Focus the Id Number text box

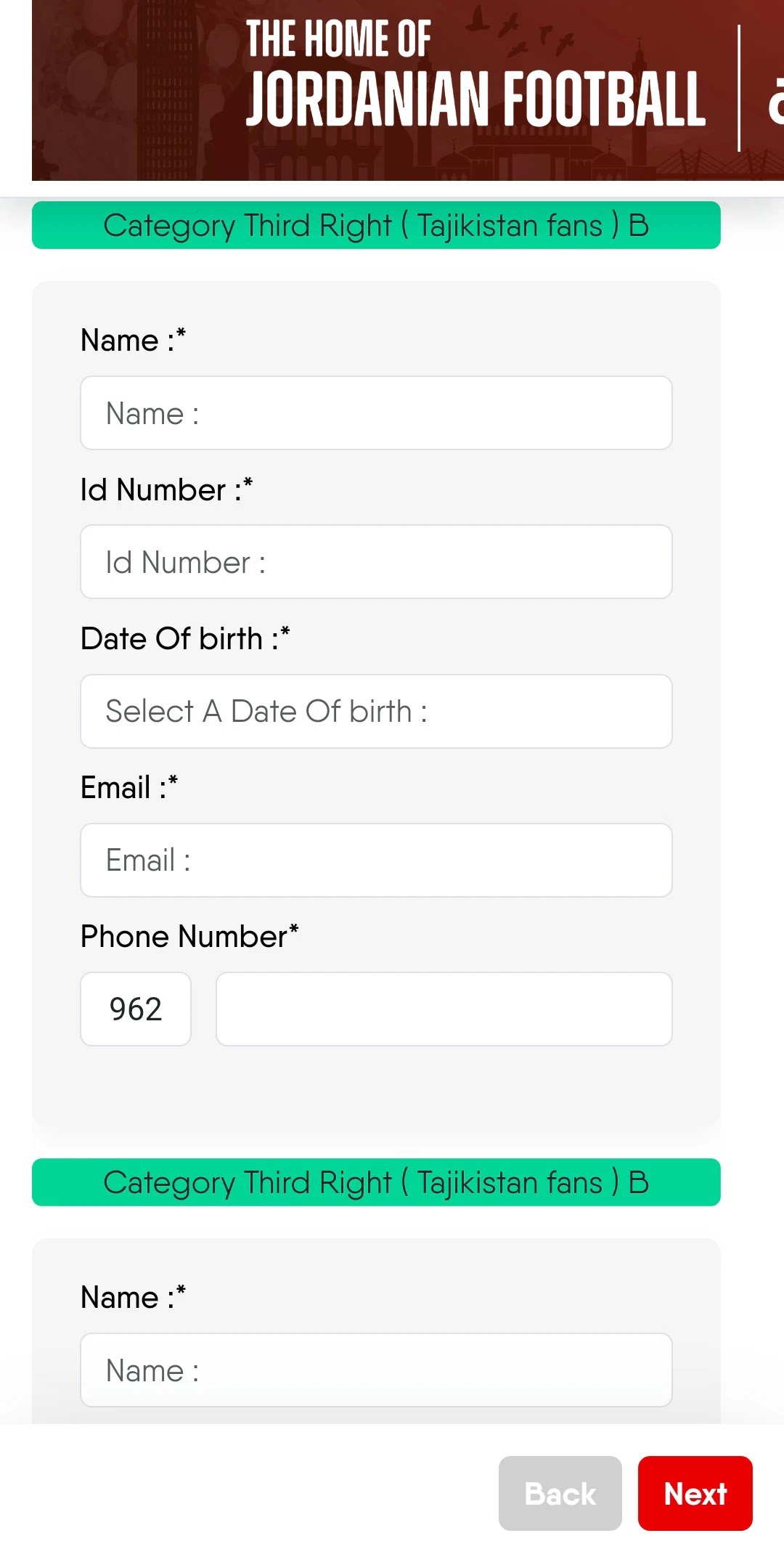tap(376, 561)
